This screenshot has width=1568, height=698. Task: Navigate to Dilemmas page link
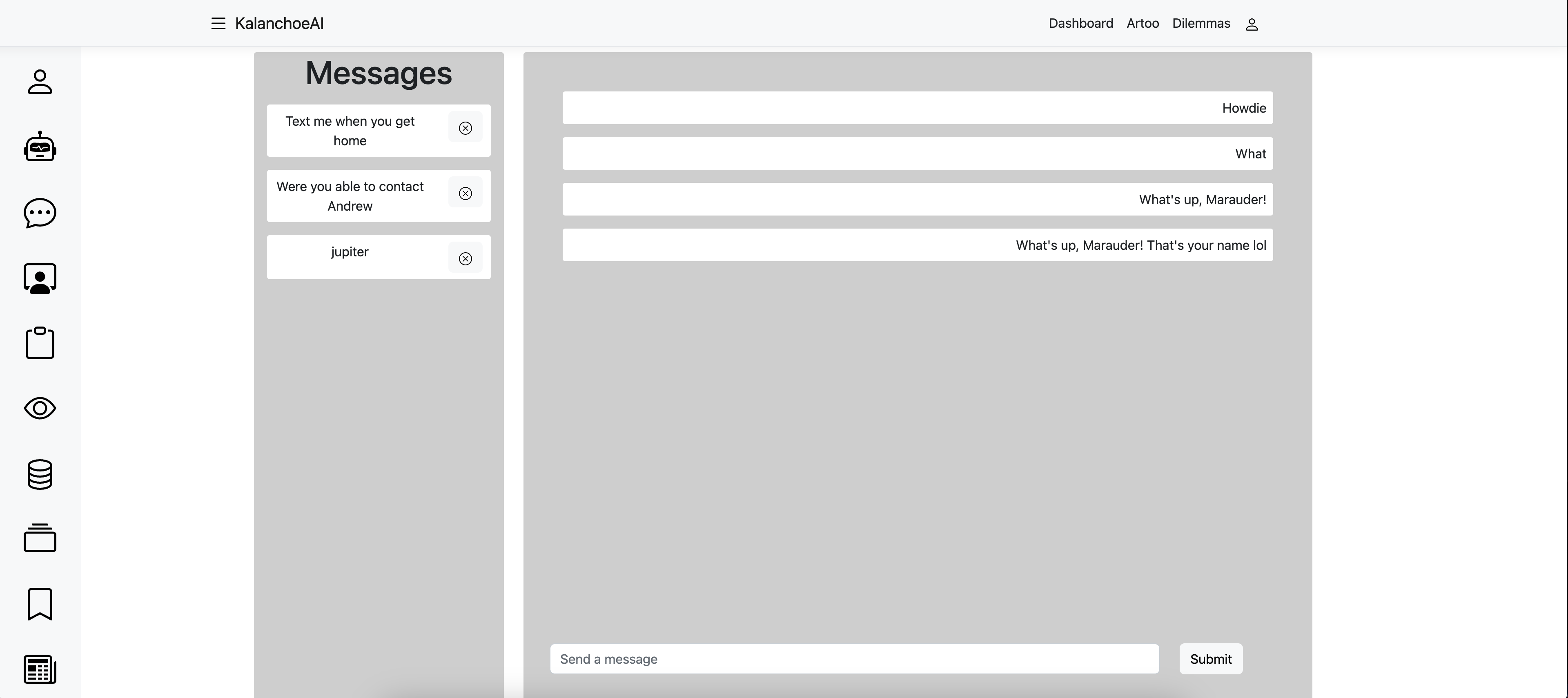[x=1201, y=24]
